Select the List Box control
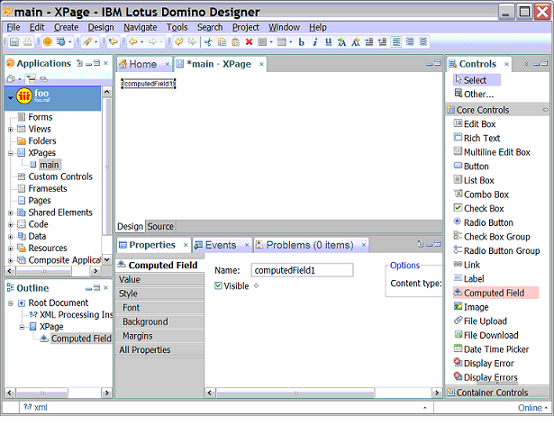 tap(474, 181)
